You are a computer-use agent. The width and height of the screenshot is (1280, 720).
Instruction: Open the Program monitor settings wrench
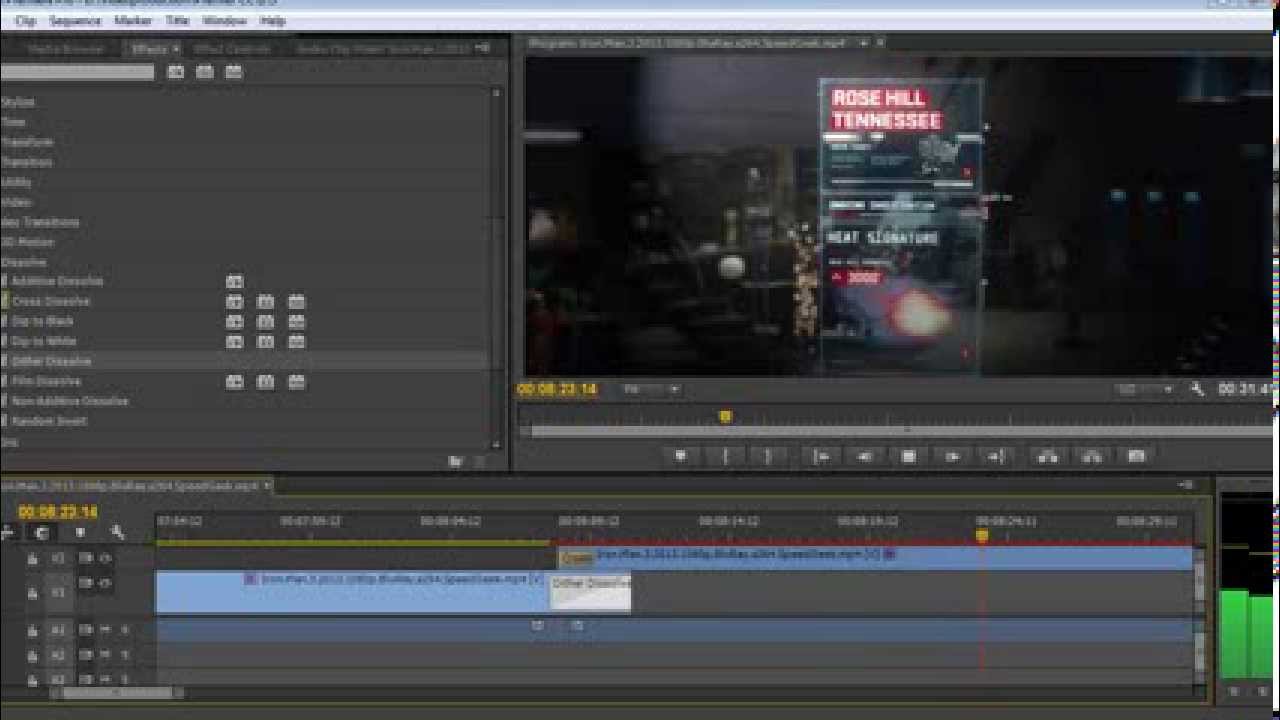point(1197,389)
